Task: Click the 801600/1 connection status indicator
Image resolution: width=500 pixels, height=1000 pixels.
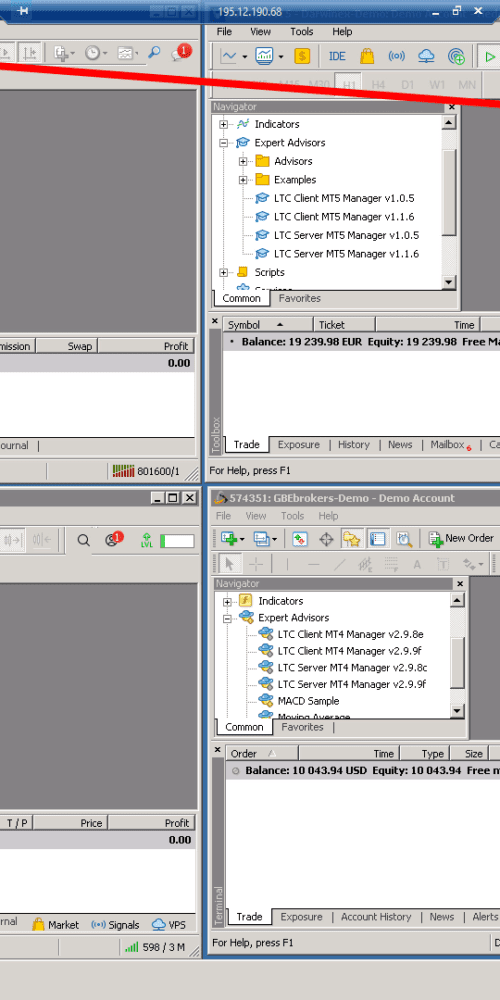Action: (146, 472)
